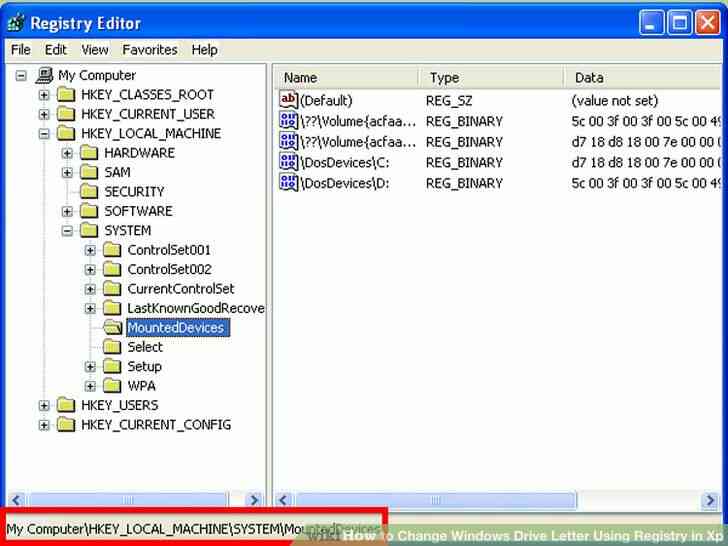The height and width of the screenshot is (546, 728).
Task: Maximize the Registry Editor window
Action: pos(679,22)
